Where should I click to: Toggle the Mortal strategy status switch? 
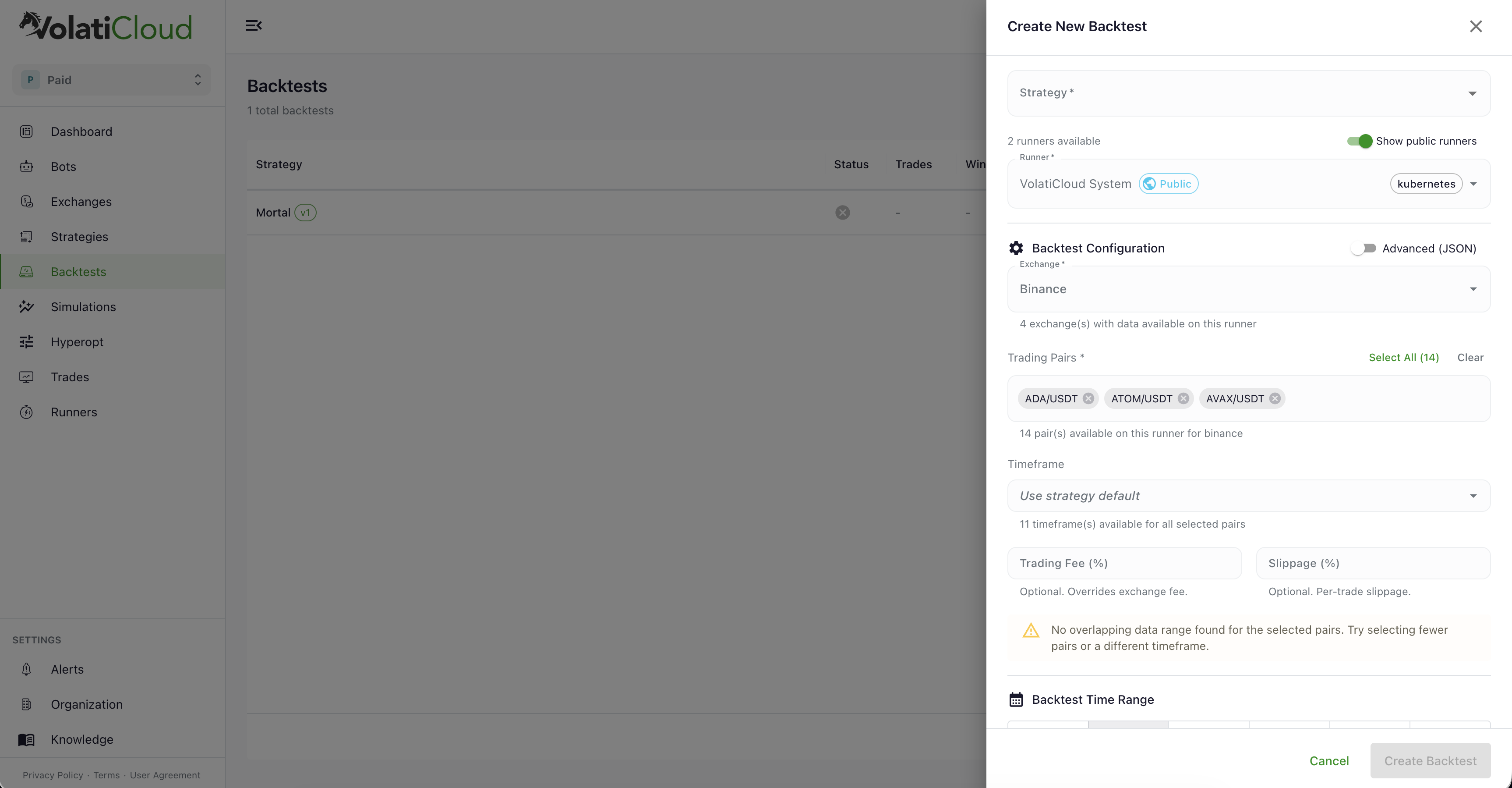pos(842,212)
